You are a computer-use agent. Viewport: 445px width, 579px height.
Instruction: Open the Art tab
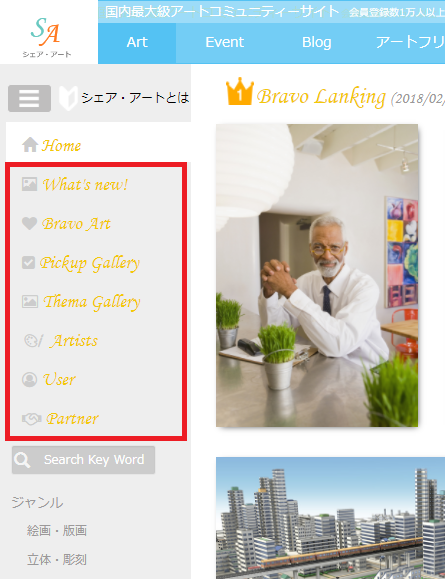pyautogui.click(x=137, y=42)
